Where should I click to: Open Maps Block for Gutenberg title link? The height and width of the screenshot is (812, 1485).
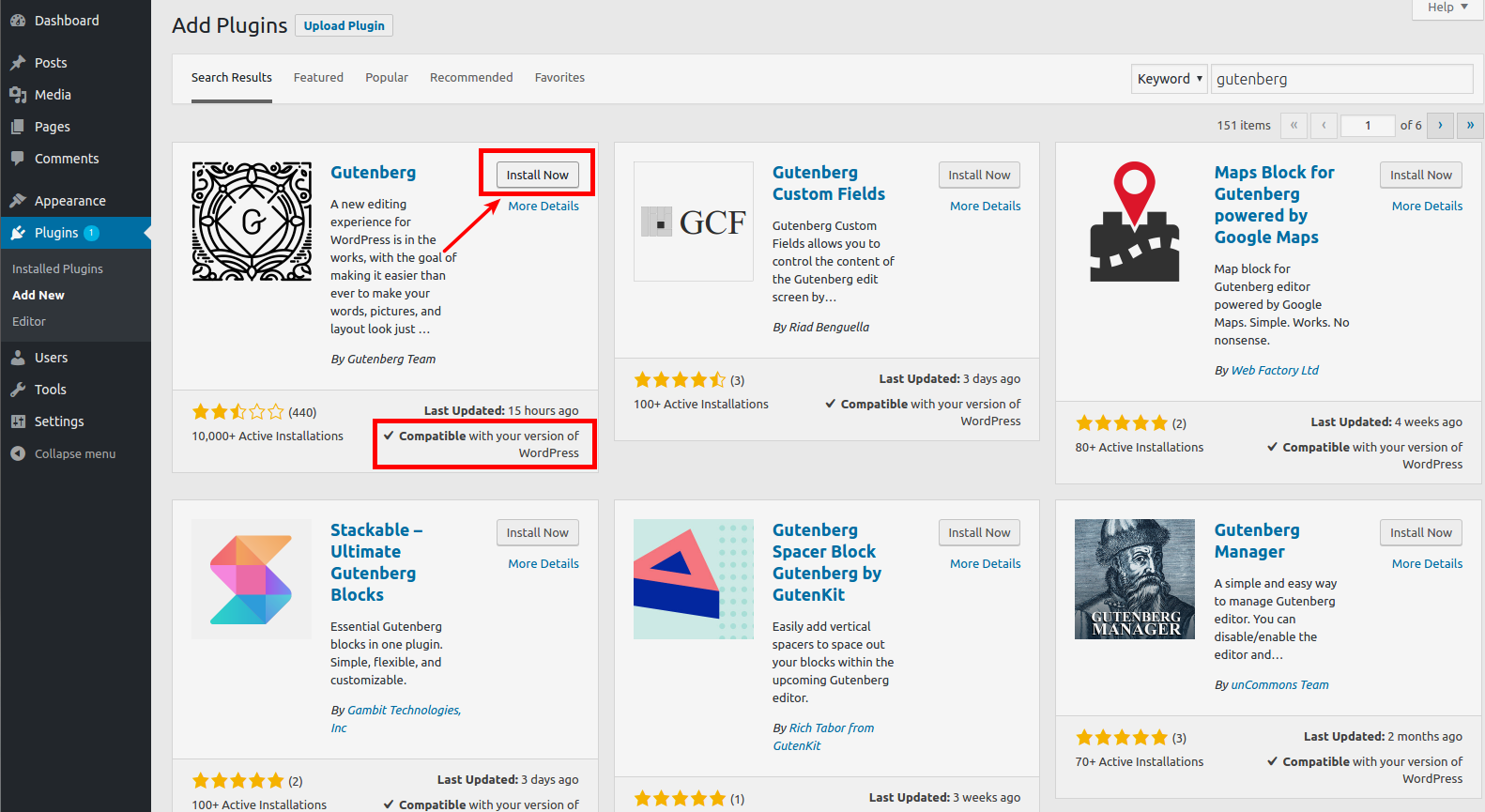(x=1274, y=205)
